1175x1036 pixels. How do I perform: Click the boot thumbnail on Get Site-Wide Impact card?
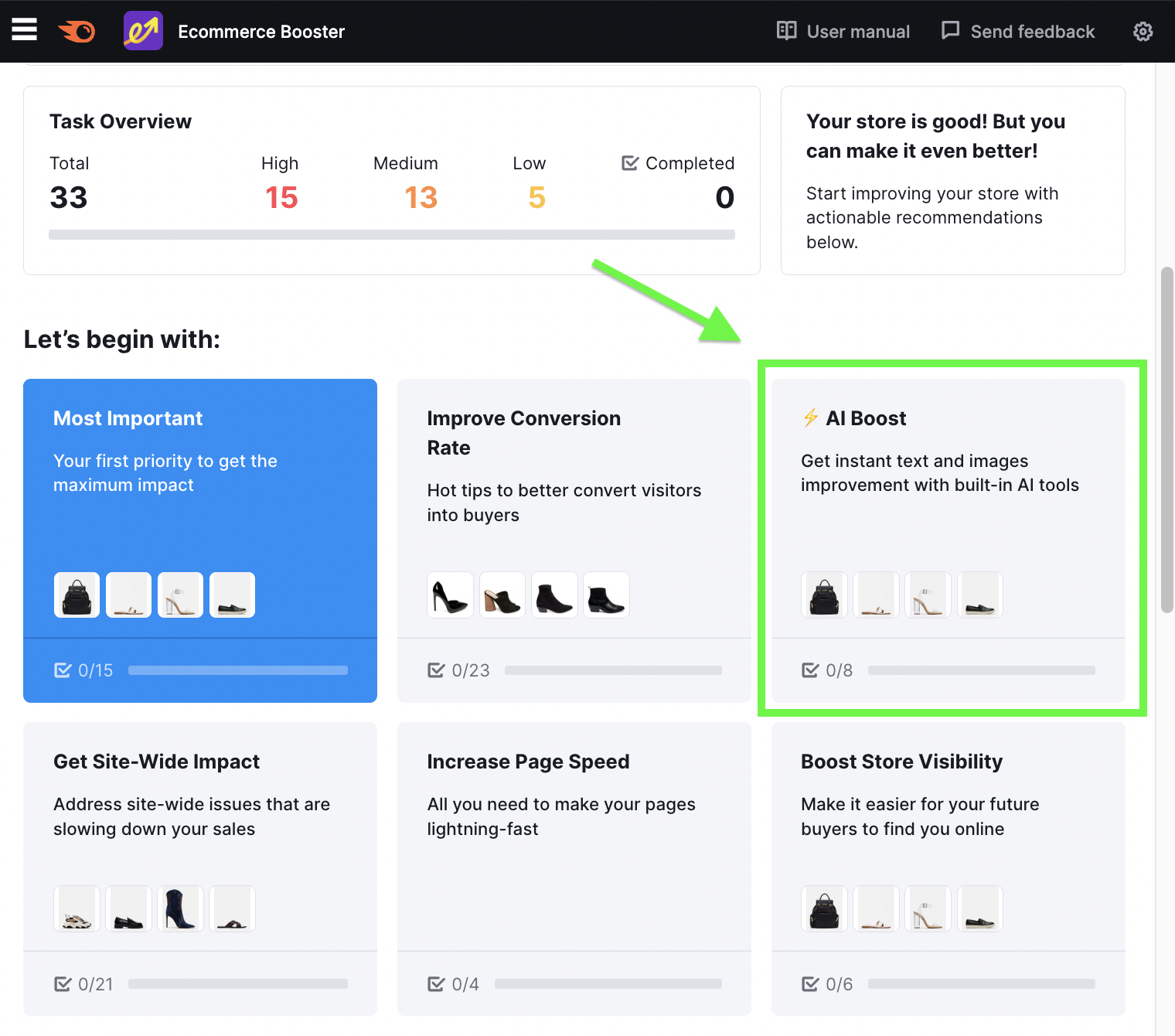point(180,908)
